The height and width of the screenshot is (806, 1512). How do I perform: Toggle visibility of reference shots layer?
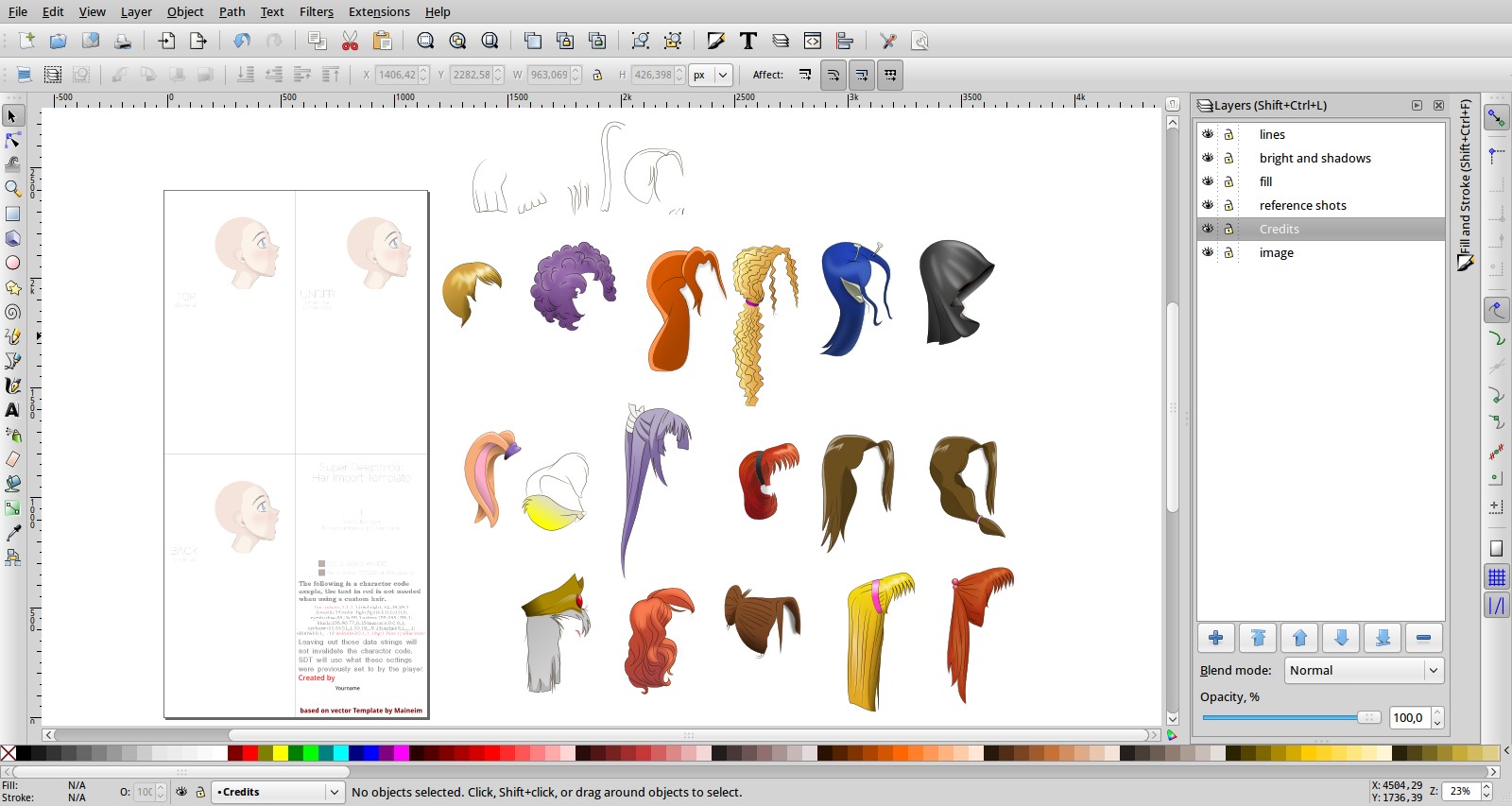[1208, 205]
